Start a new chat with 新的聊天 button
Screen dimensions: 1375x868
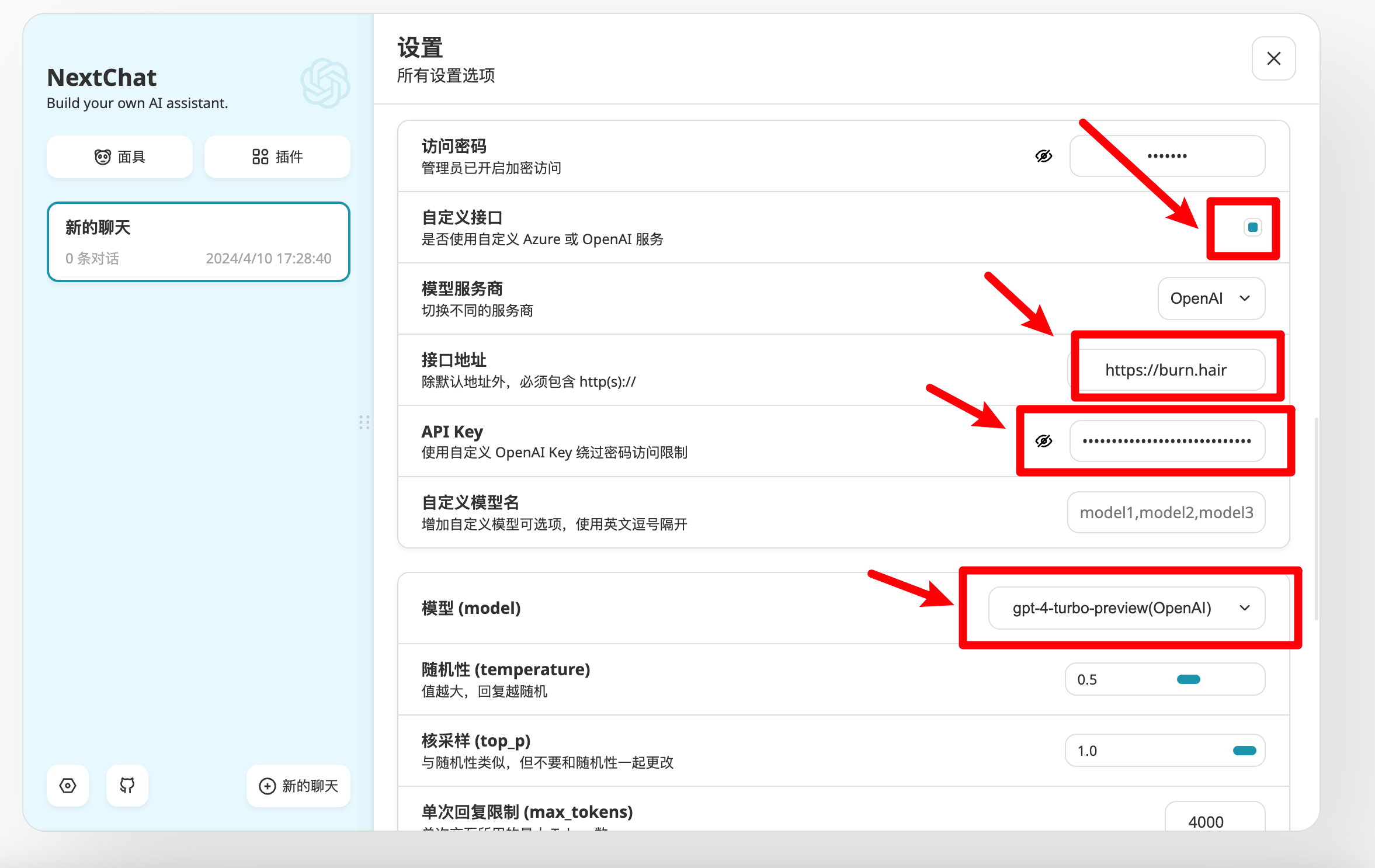(x=298, y=786)
